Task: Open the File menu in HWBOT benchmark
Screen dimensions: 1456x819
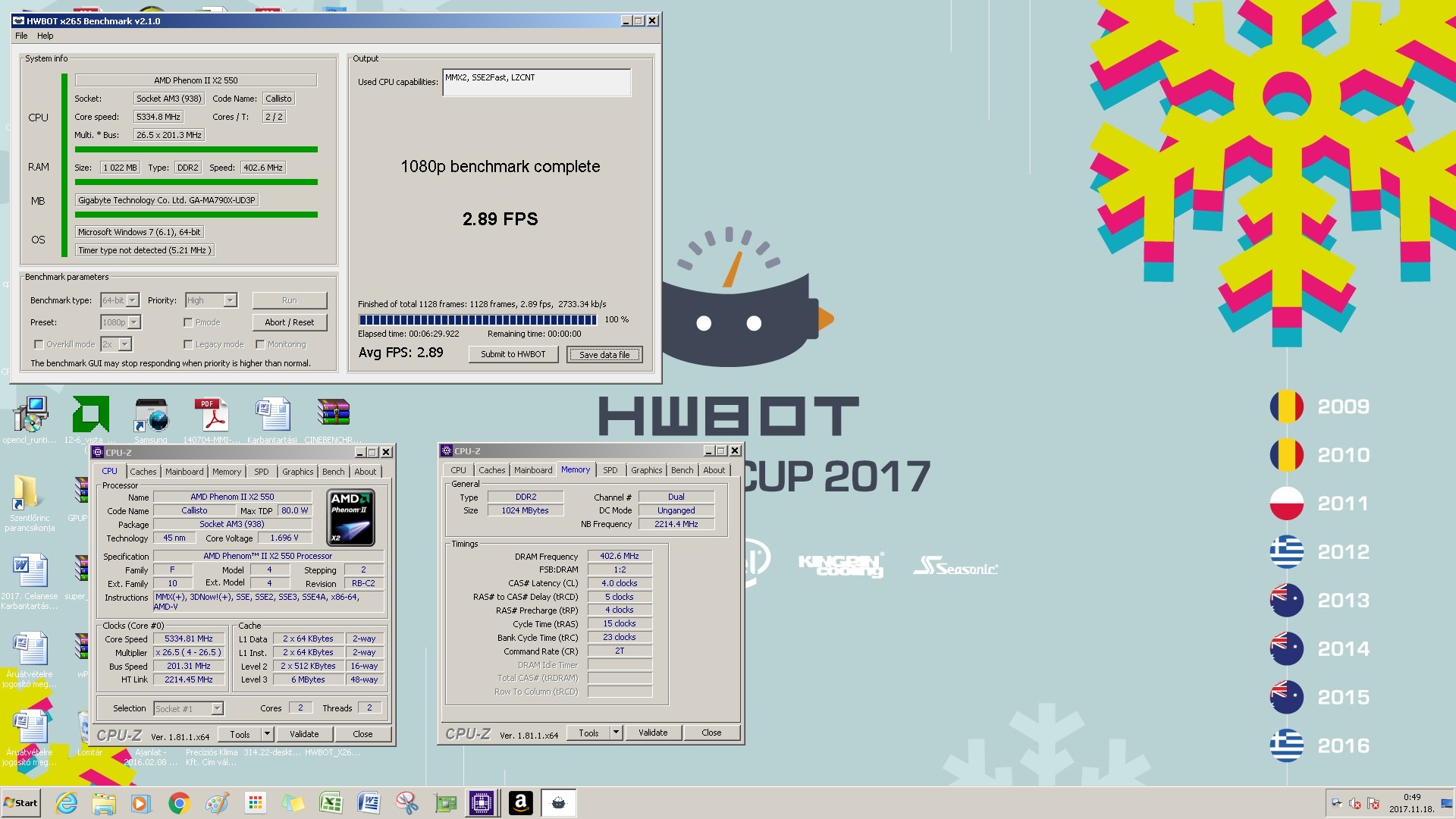Action: pyautogui.click(x=21, y=36)
